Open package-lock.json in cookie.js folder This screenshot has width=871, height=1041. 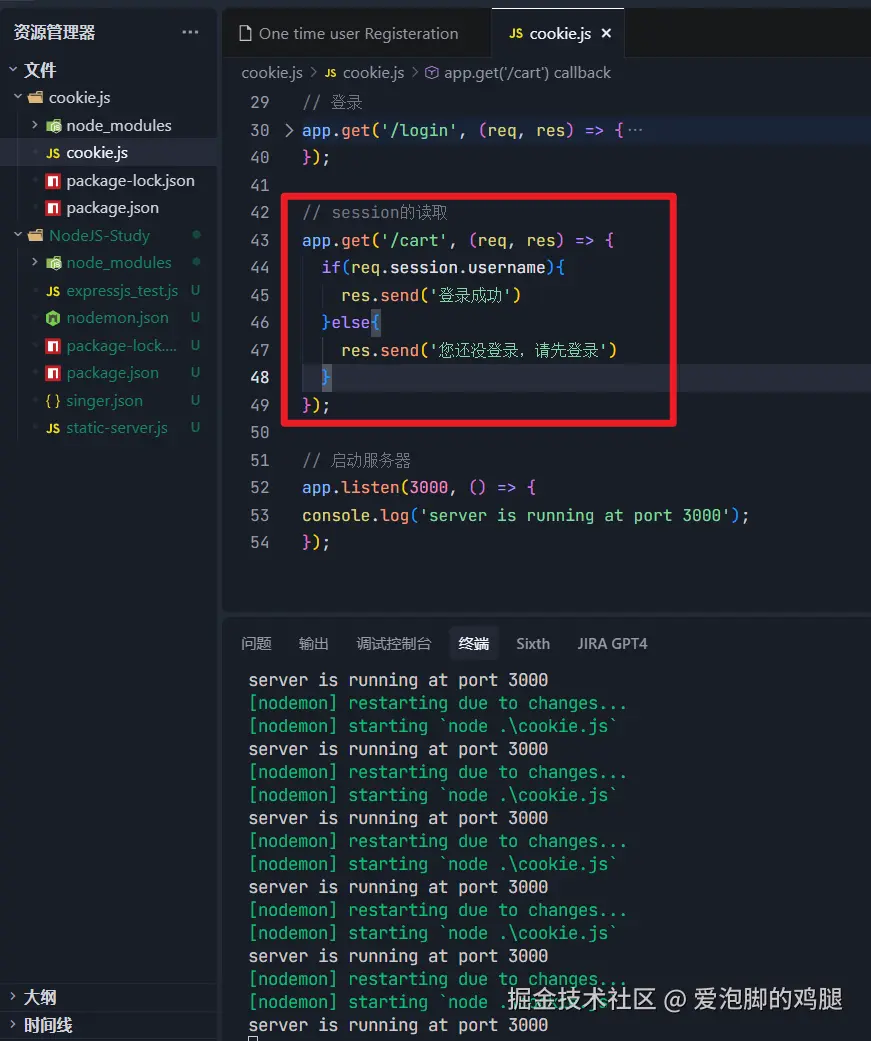pyautogui.click(x=130, y=181)
